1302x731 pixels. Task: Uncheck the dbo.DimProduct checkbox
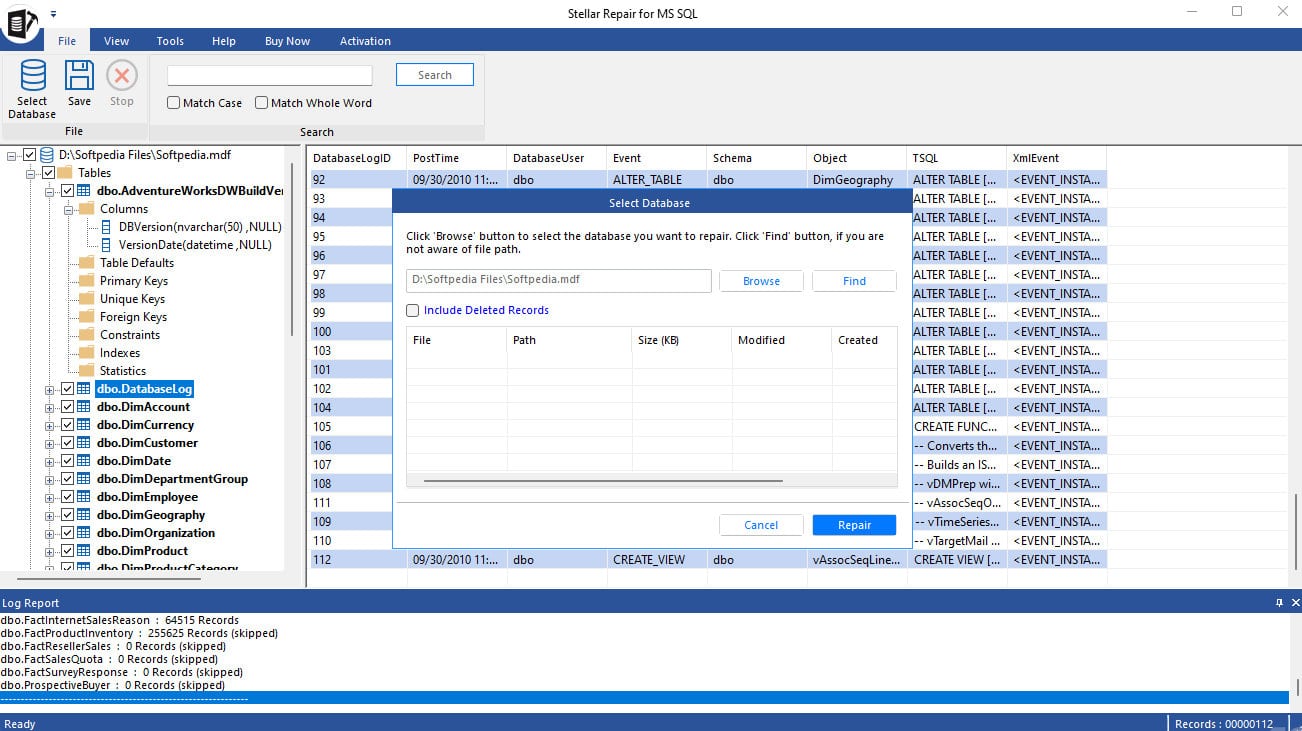68,551
